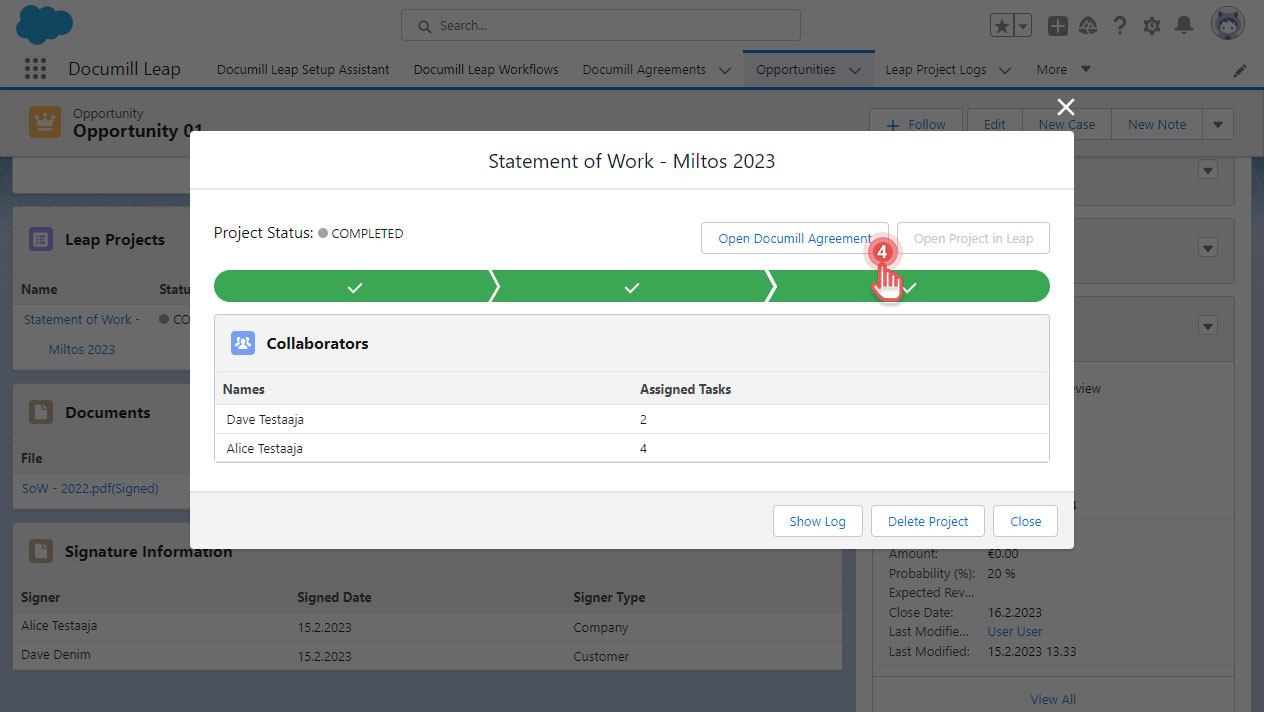Open the Global Actions plus icon
The image size is (1264, 712).
(x=1057, y=25)
